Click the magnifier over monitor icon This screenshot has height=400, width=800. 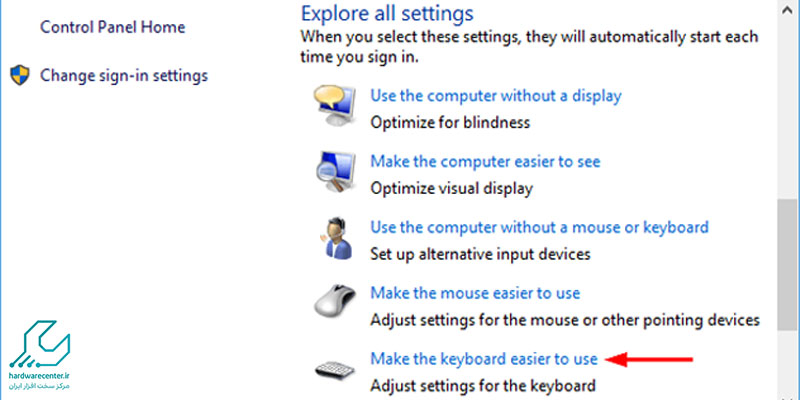334,172
